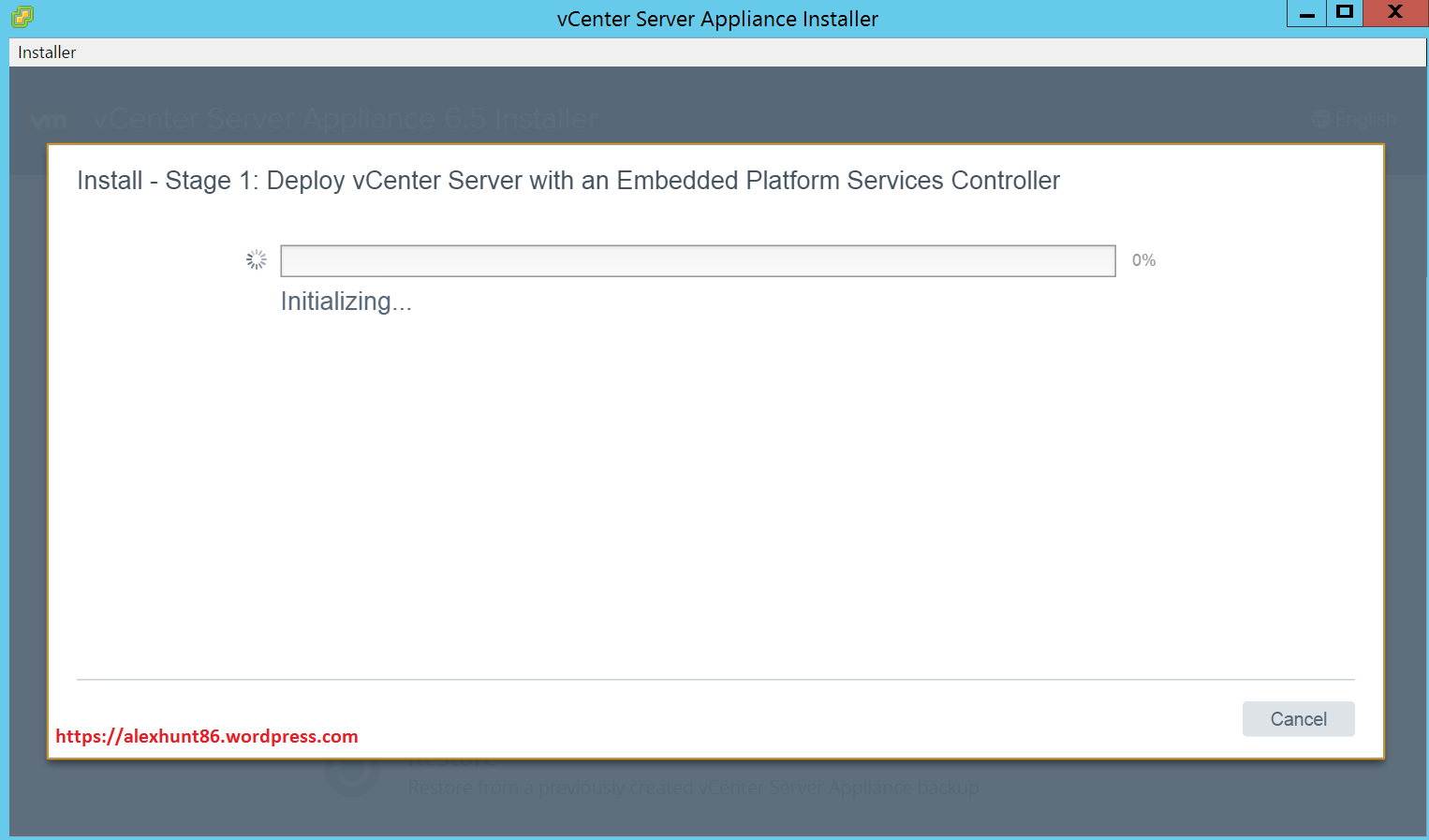Click the Stage 1 dialog title text
Viewport: 1429px width, 840px height.
[568, 180]
